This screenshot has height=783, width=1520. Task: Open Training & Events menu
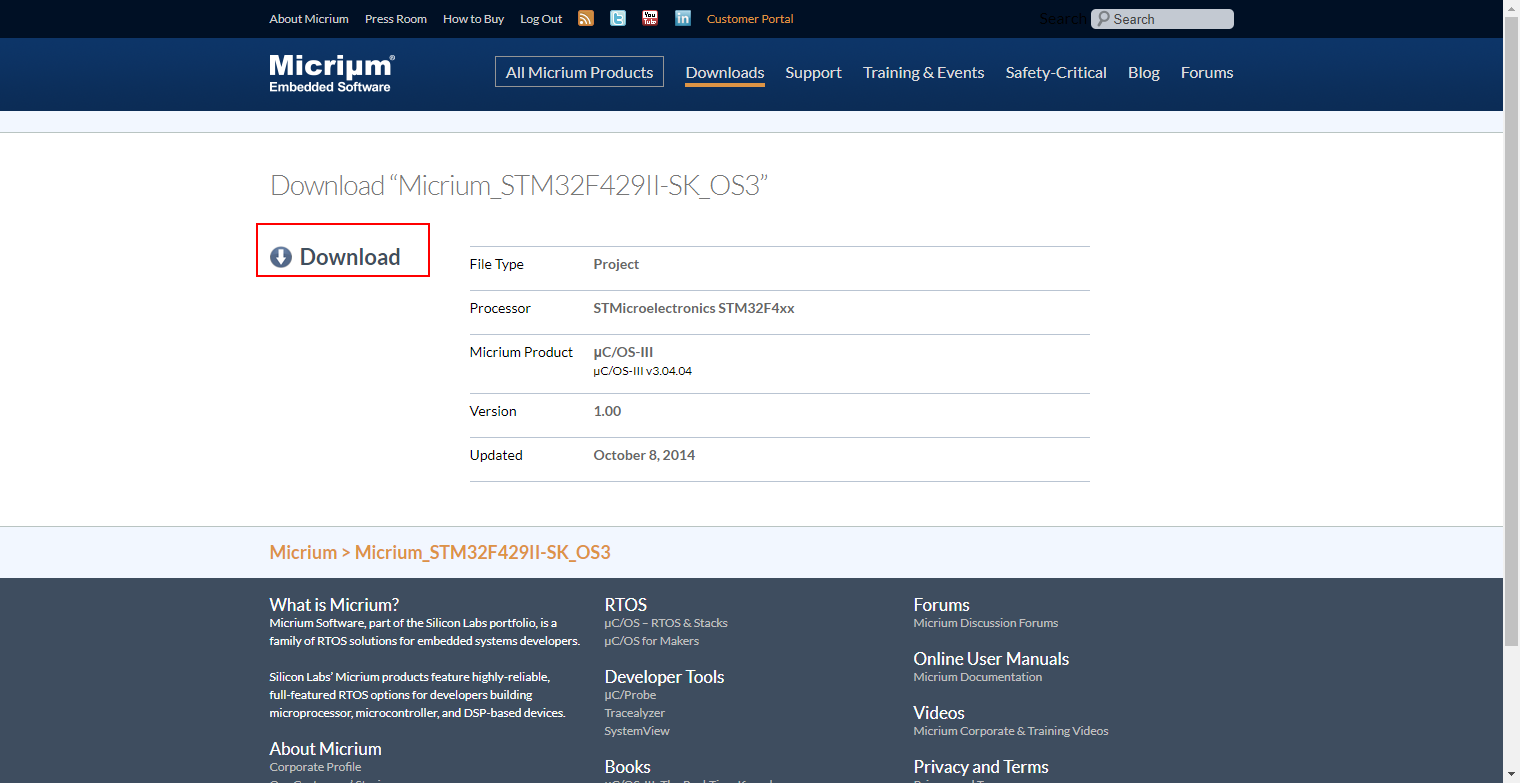click(924, 72)
